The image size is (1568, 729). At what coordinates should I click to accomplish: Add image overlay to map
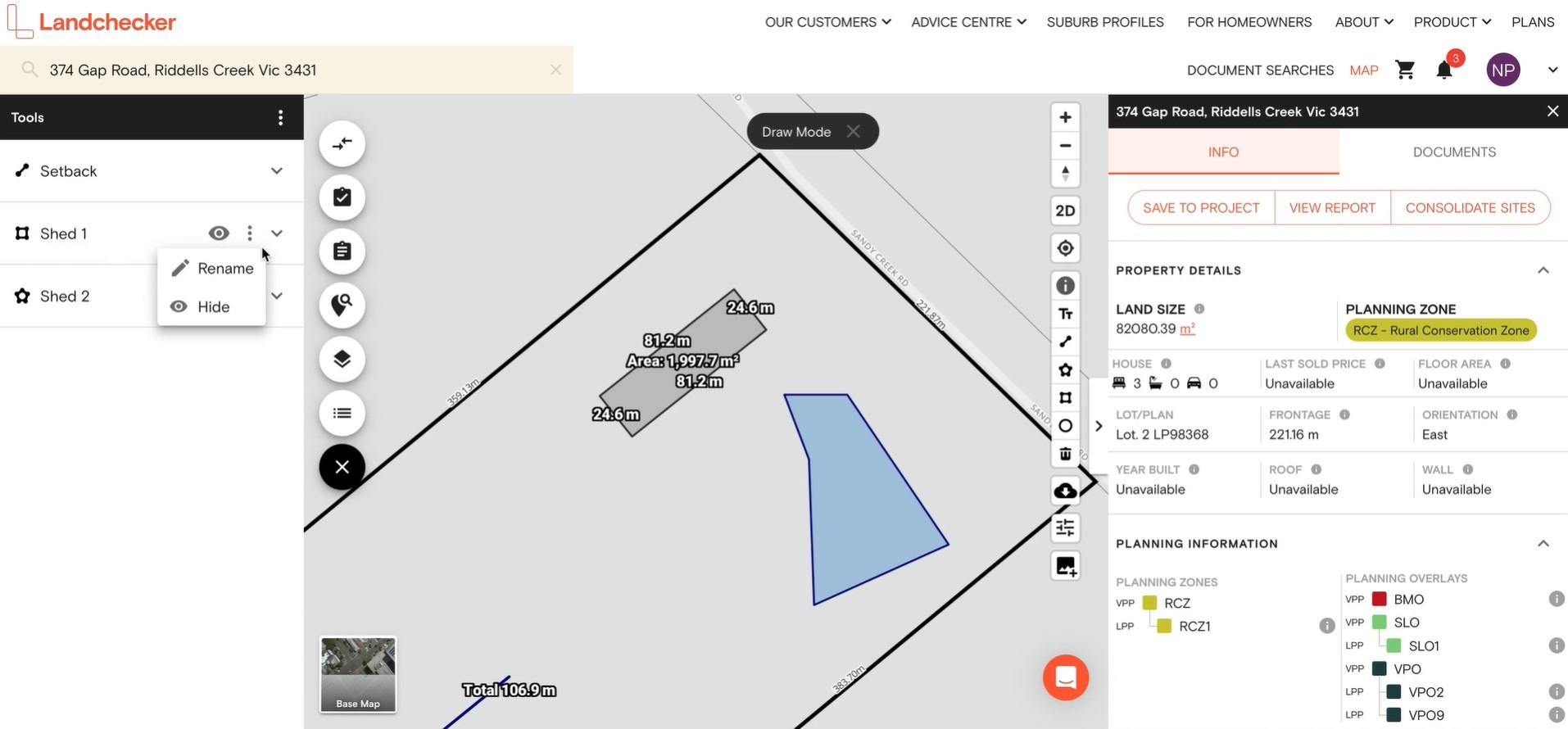[1065, 566]
